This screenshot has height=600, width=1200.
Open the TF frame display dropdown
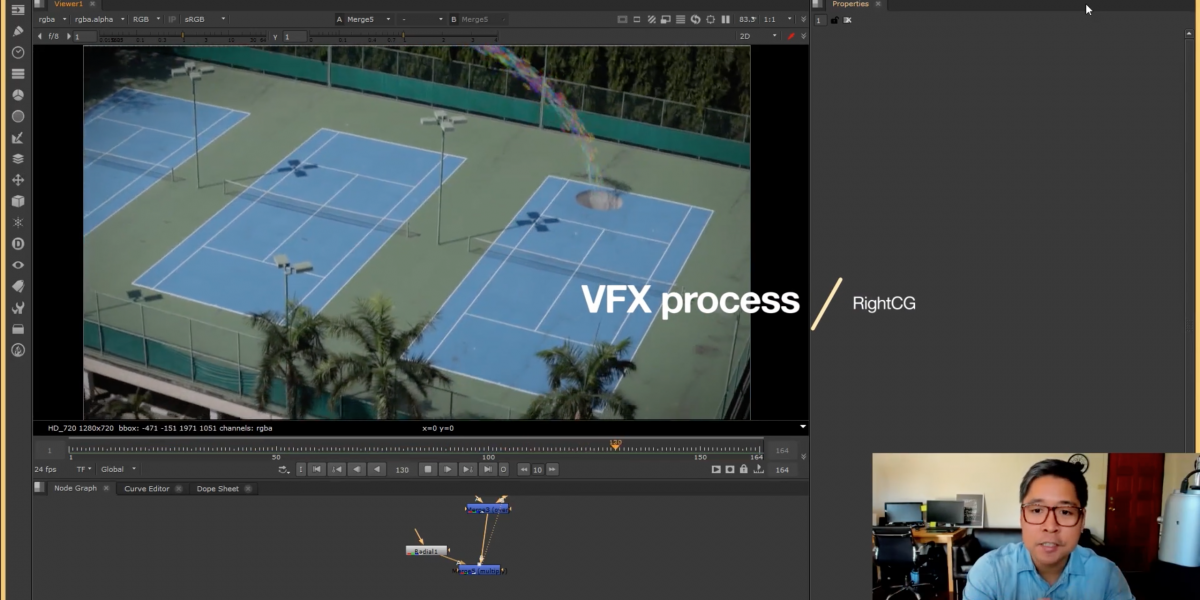[83, 469]
